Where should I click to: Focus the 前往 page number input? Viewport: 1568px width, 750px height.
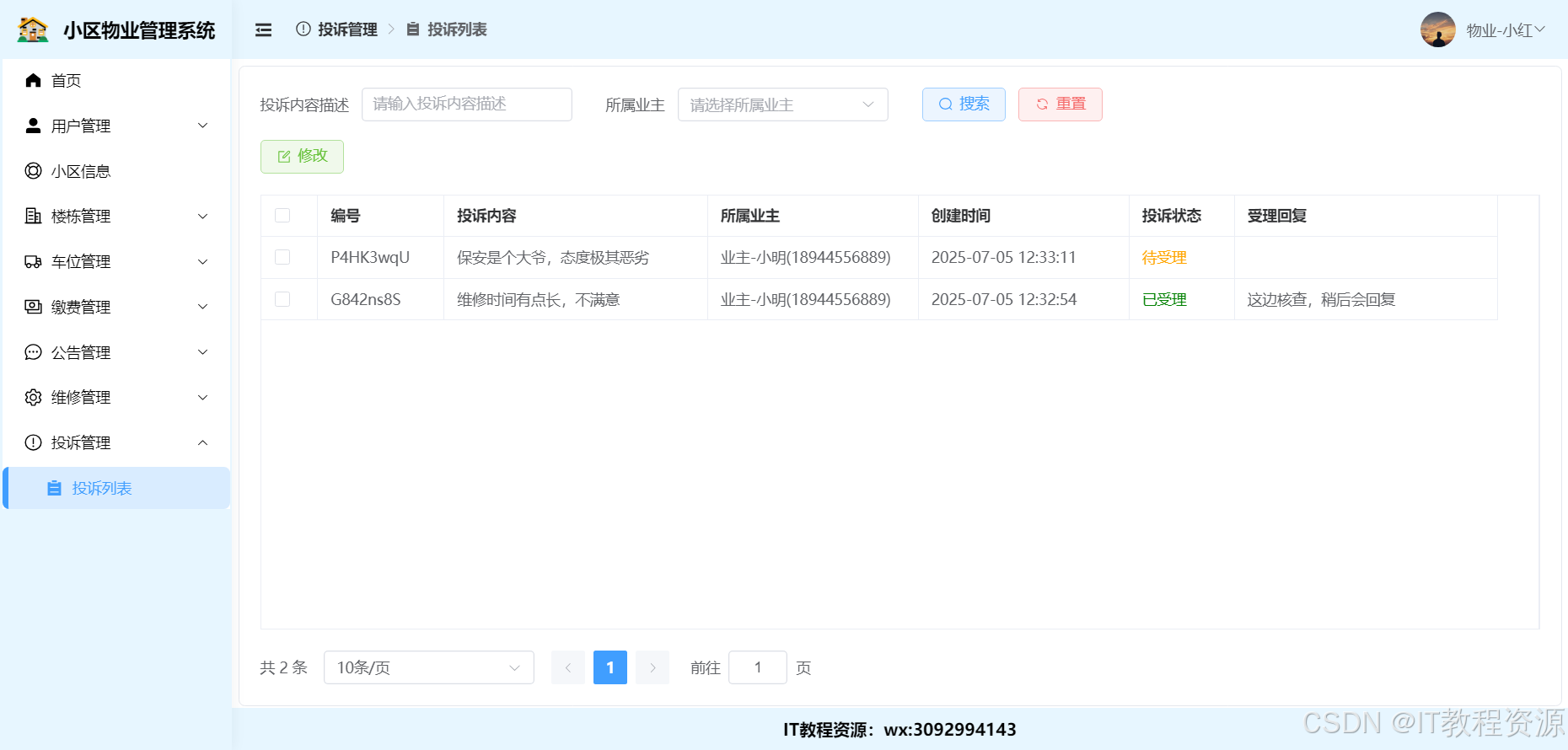pyautogui.click(x=758, y=667)
